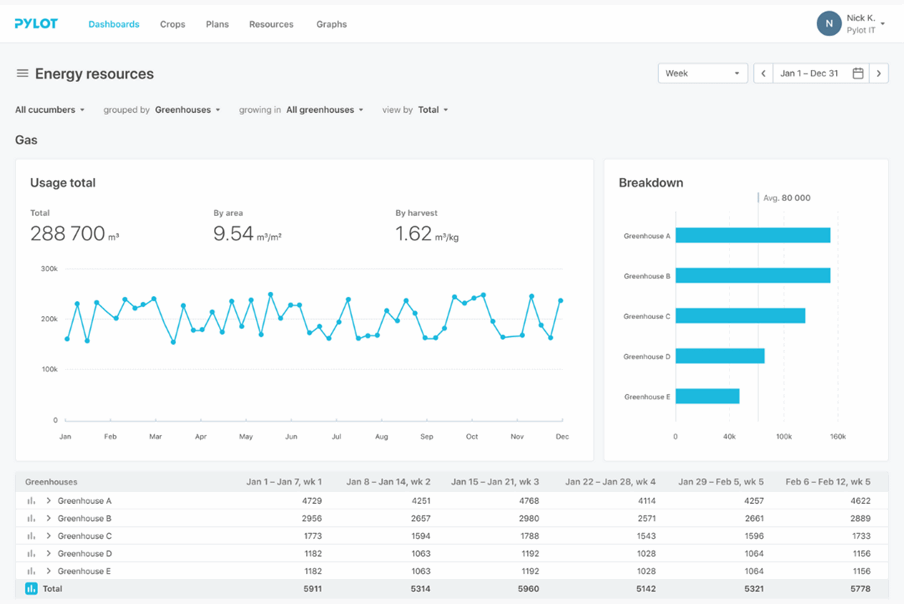Switch to the Crops tab
The height and width of the screenshot is (604, 904).
(172, 24)
